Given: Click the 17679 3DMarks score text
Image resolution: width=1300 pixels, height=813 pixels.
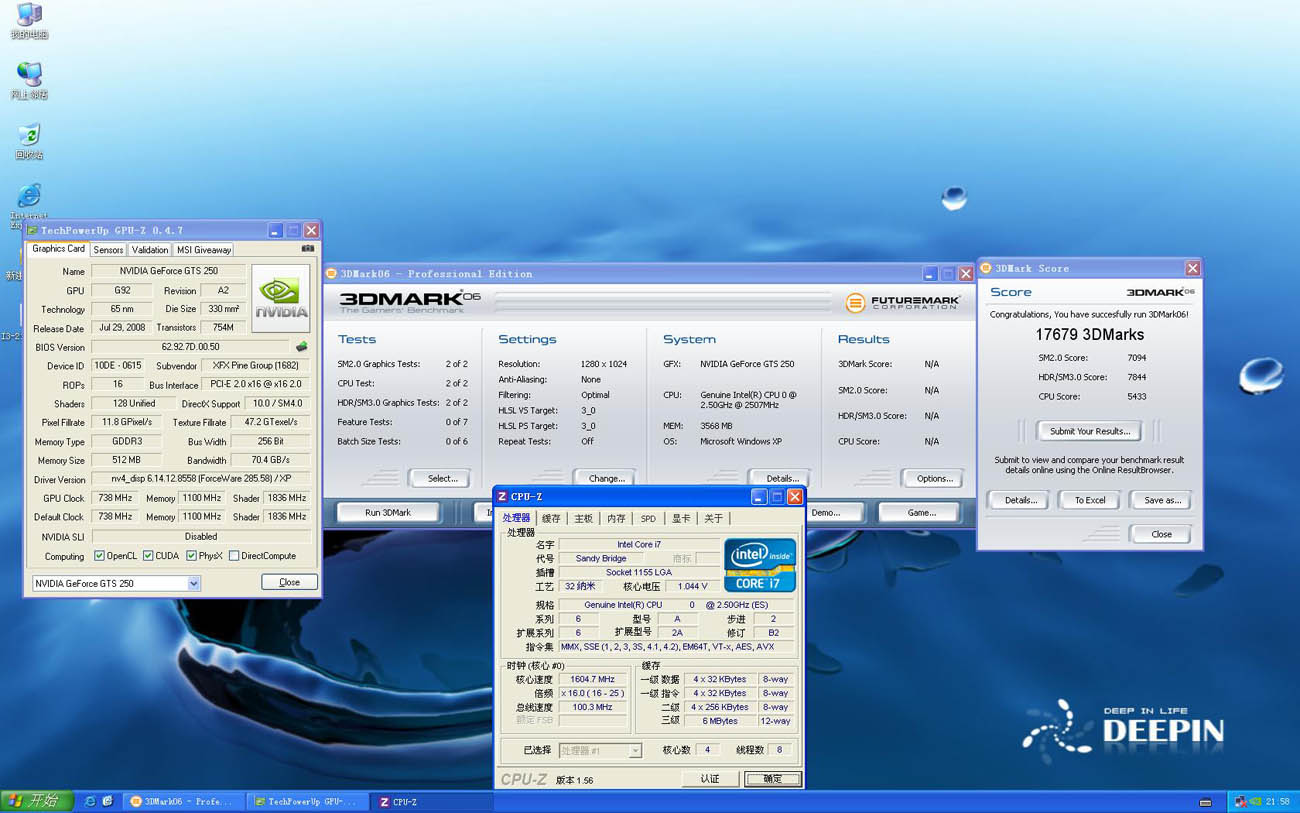Looking at the screenshot, I should point(1089,335).
